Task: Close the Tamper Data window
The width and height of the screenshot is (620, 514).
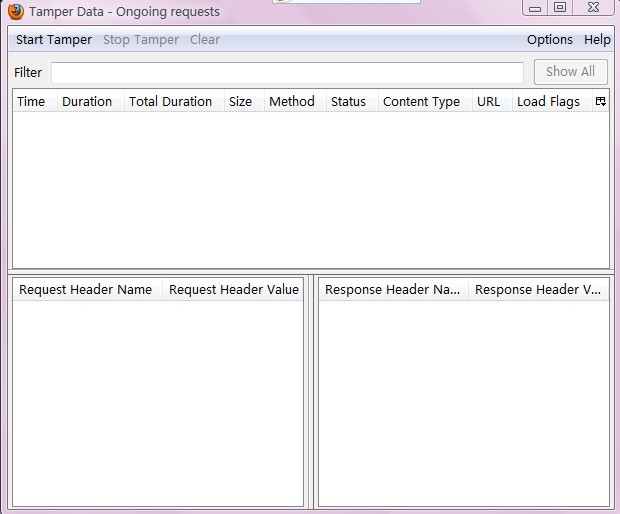Action: pos(593,7)
